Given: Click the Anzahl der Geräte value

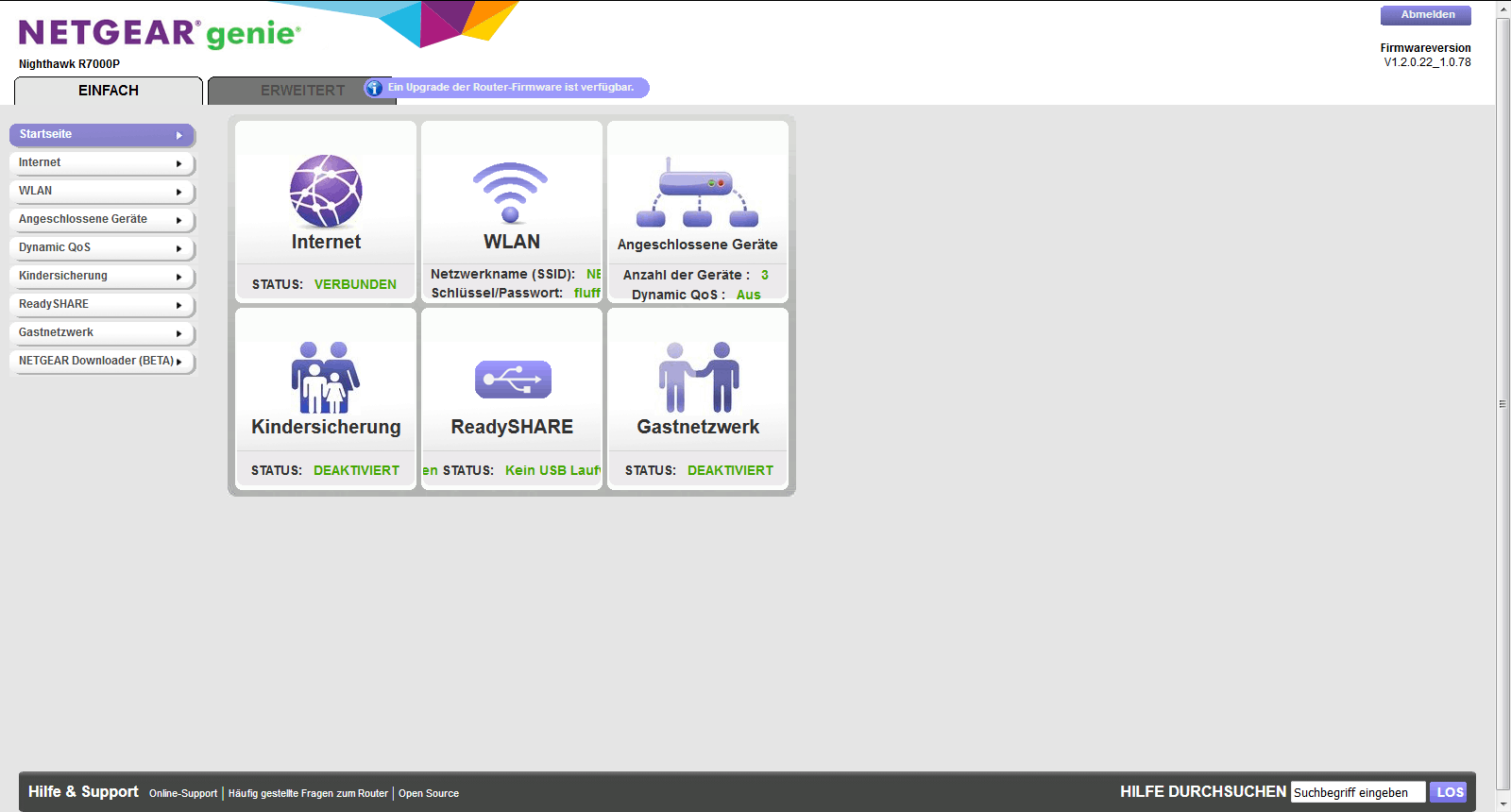Looking at the screenshot, I should pos(765,275).
